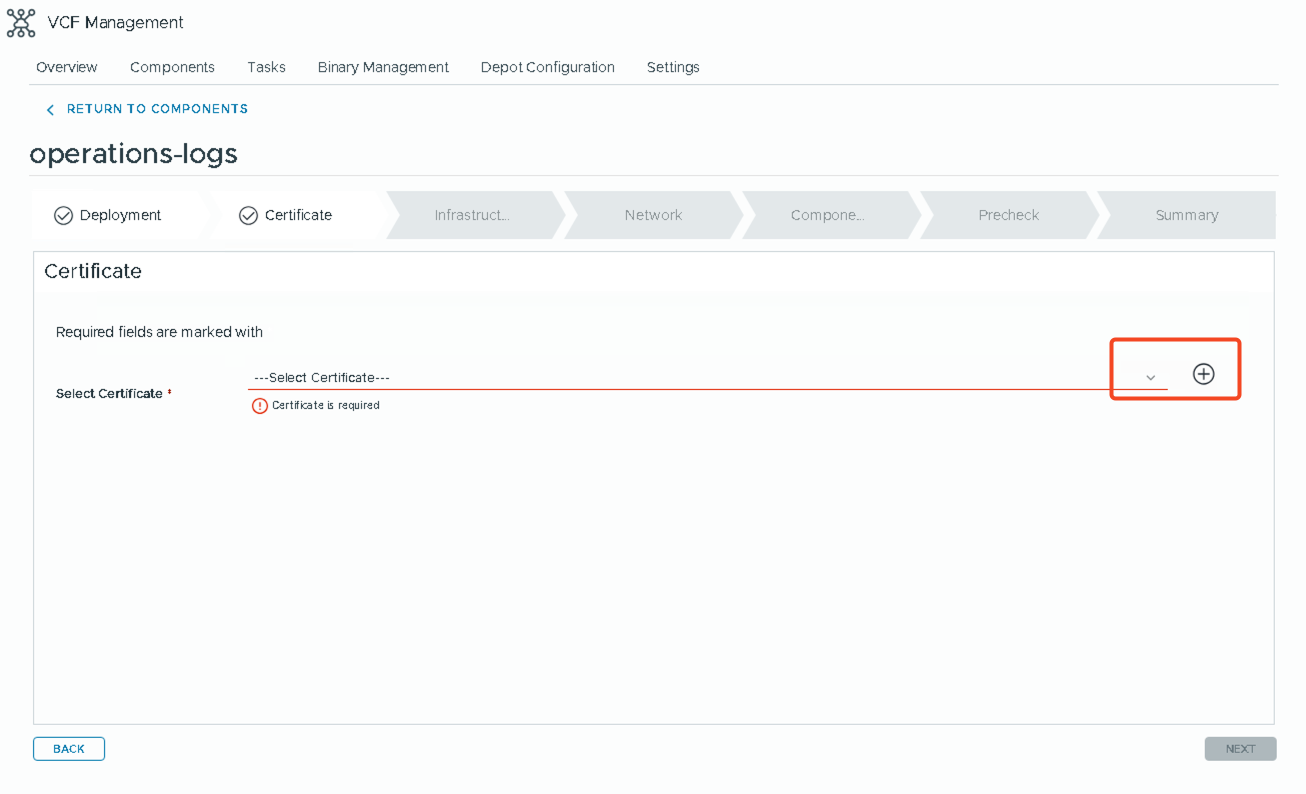Expand the Select Certificate dropdown arrow
This screenshot has height=794, width=1306.
1150,378
